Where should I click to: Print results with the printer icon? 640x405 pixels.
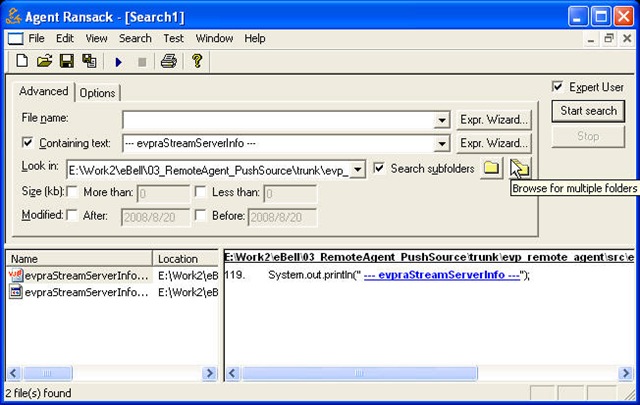[169, 62]
